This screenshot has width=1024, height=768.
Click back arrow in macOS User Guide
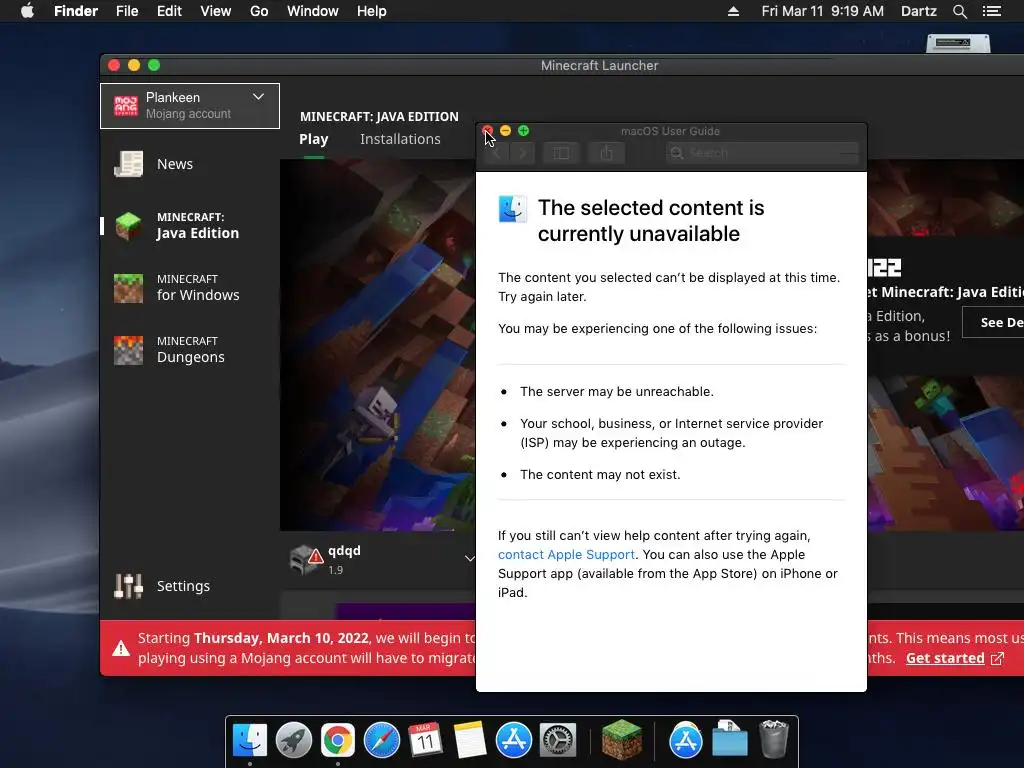coord(497,153)
